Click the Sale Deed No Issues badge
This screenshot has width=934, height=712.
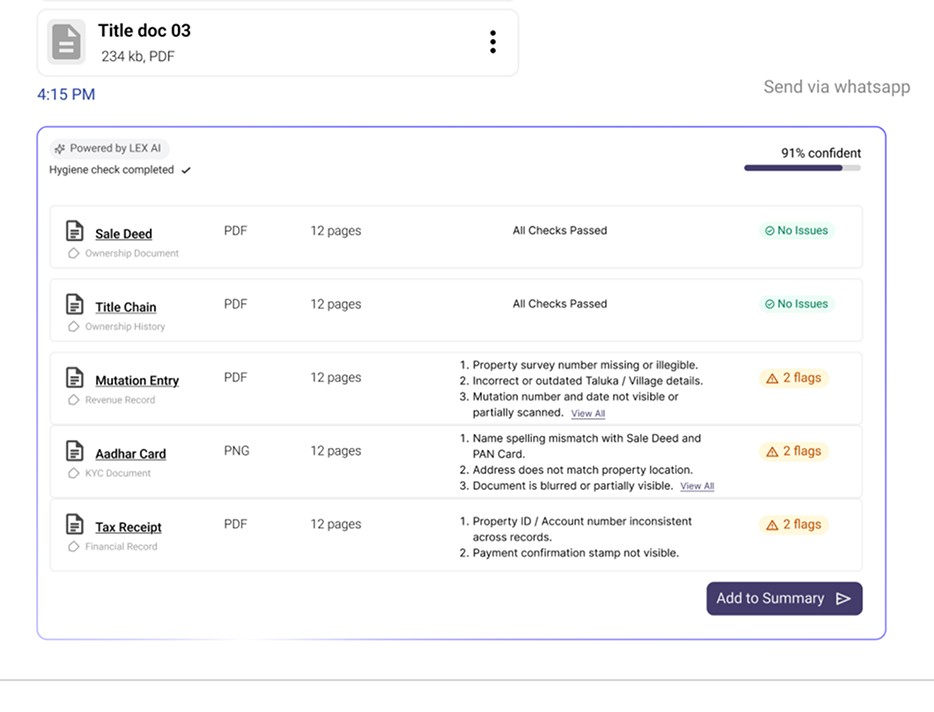click(x=796, y=231)
